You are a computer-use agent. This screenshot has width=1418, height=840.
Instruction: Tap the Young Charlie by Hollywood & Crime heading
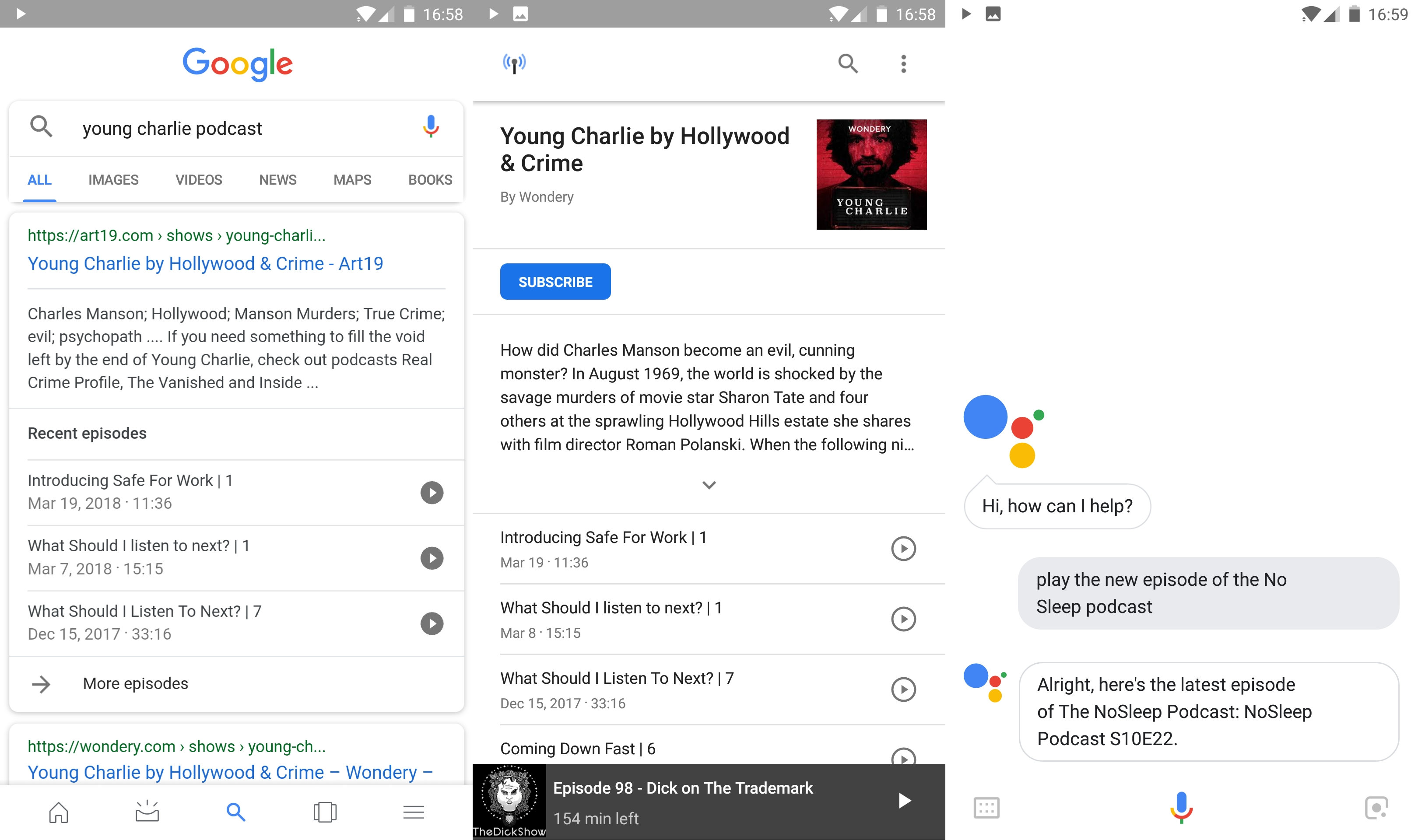click(x=644, y=150)
